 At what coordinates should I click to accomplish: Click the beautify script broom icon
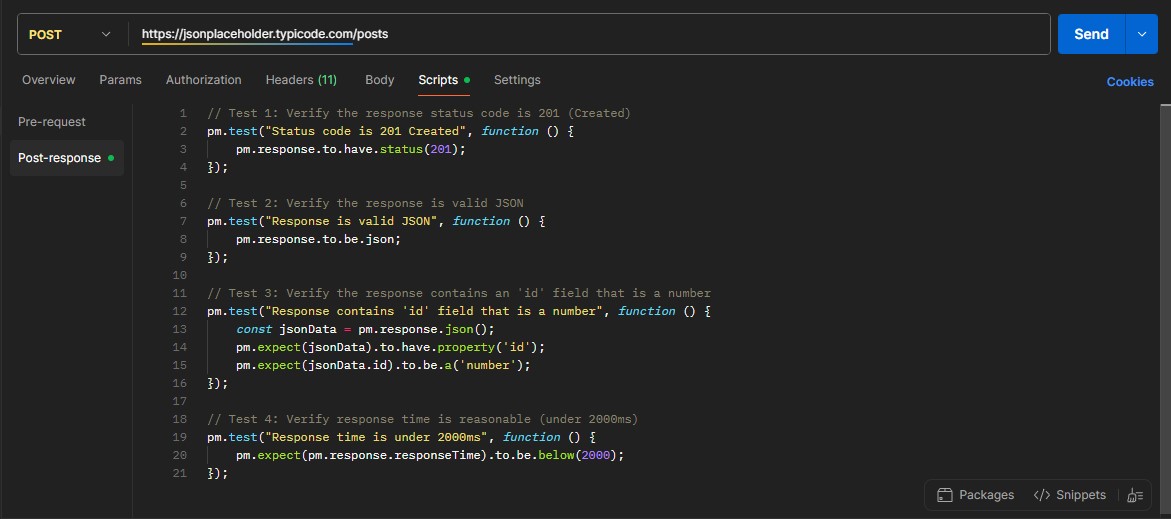pyautogui.click(x=1135, y=495)
